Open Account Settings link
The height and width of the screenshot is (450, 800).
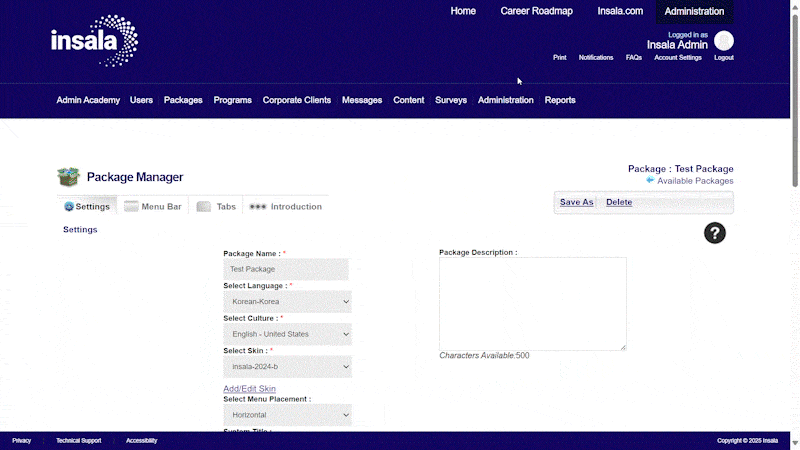click(x=678, y=58)
